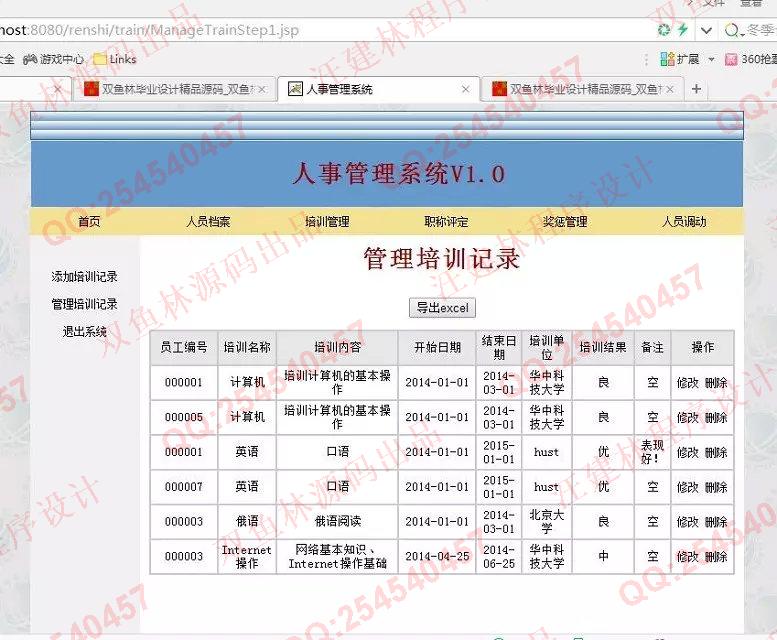Click the 操作 column header
Image resolution: width=777 pixels, height=640 pixels.
(x=703, y=347)
